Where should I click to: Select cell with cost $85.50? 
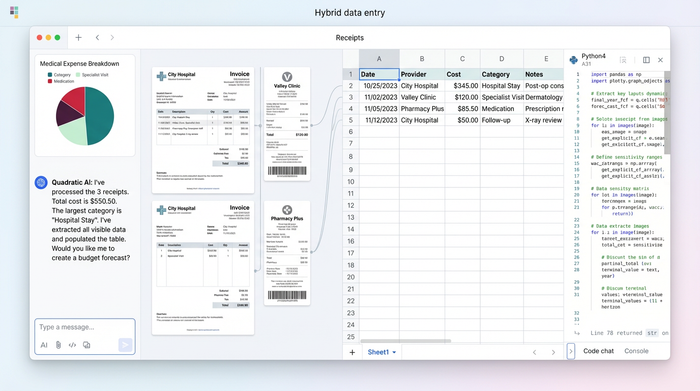click(462, 109)
